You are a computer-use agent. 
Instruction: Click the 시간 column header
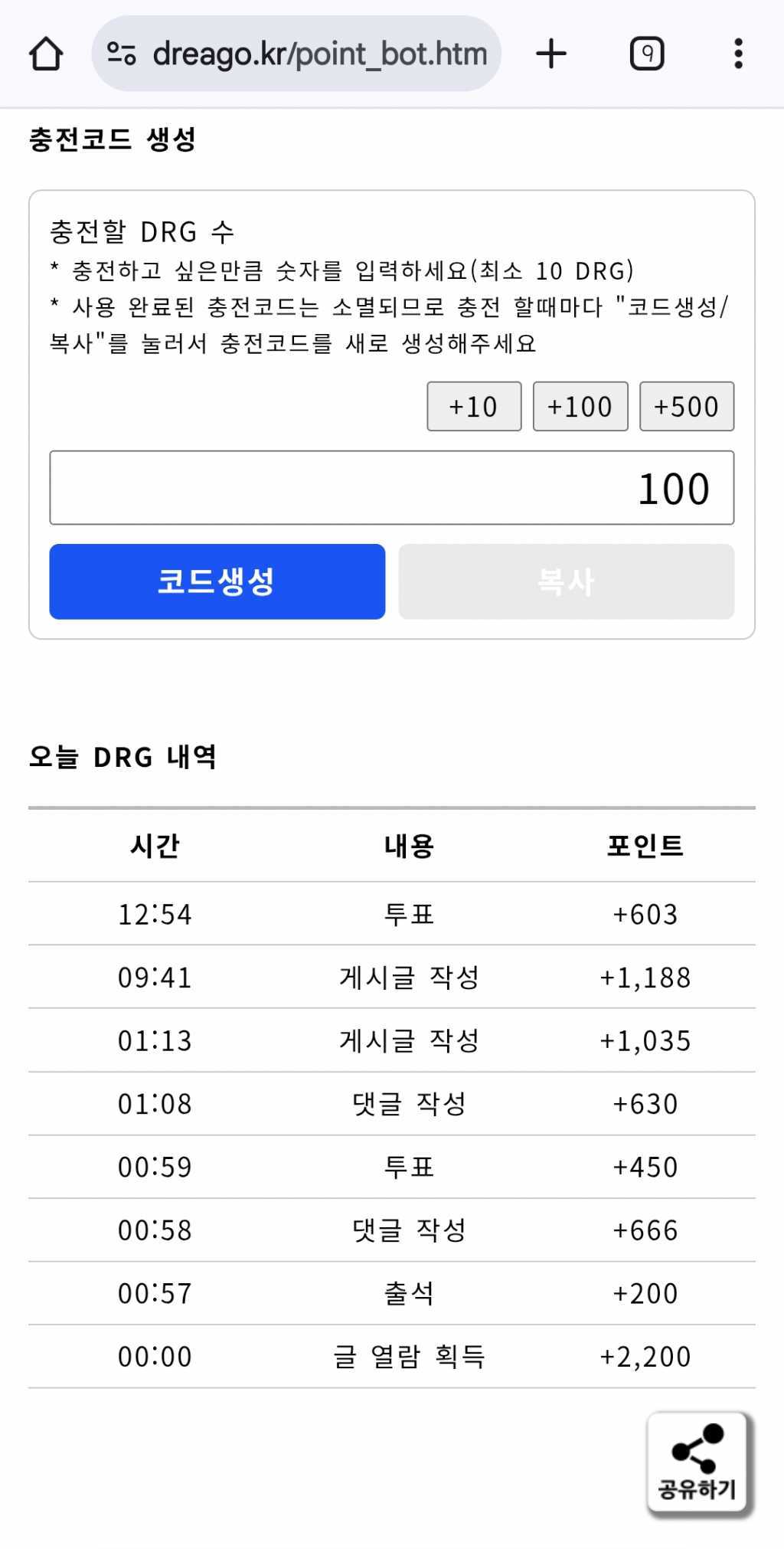(x=155, y=846)
